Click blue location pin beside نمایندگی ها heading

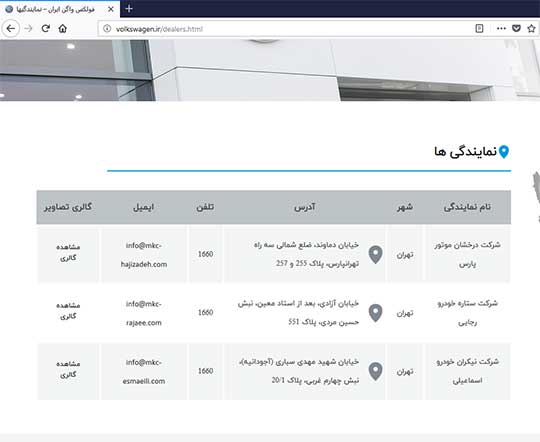pyautogui.click(x=504, y=152)
